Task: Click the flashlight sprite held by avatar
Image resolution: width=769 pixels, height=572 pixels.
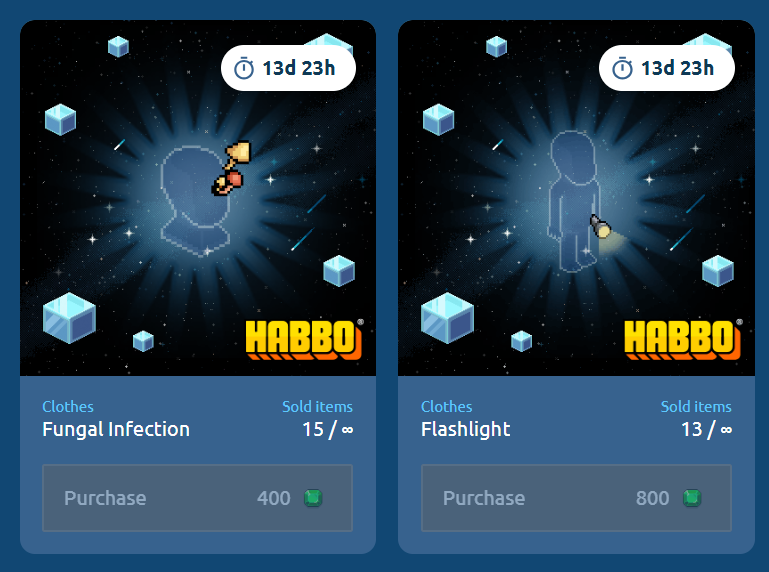Action: [x=600, y=227]
